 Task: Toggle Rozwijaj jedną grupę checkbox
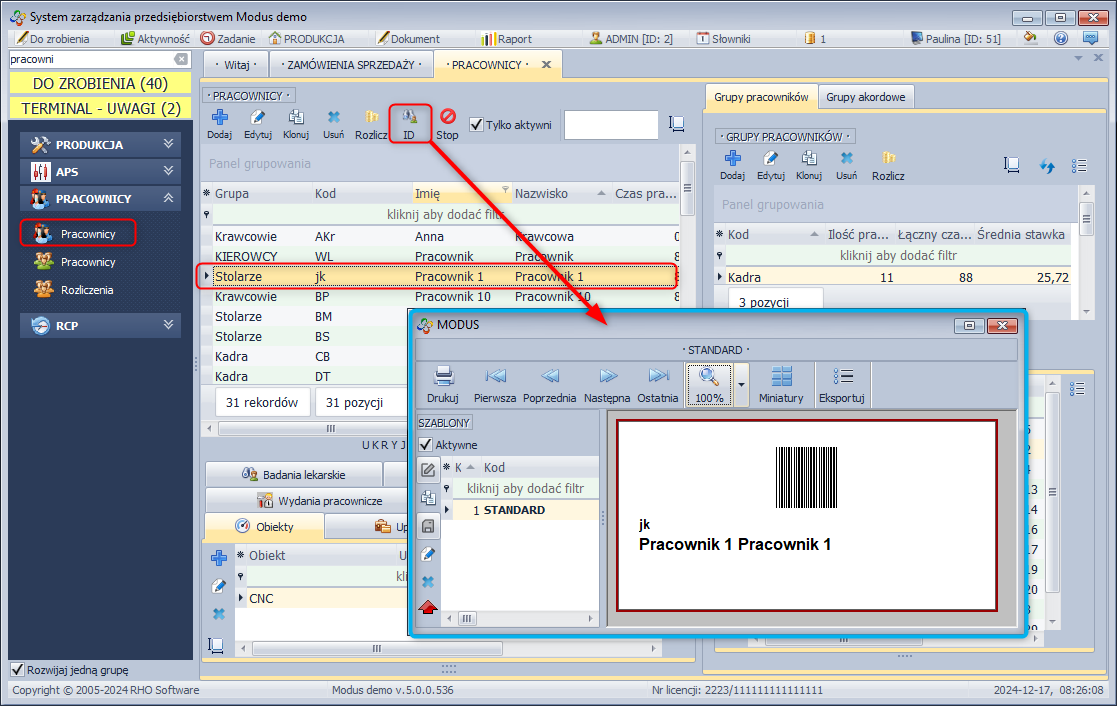coord(17,669)
